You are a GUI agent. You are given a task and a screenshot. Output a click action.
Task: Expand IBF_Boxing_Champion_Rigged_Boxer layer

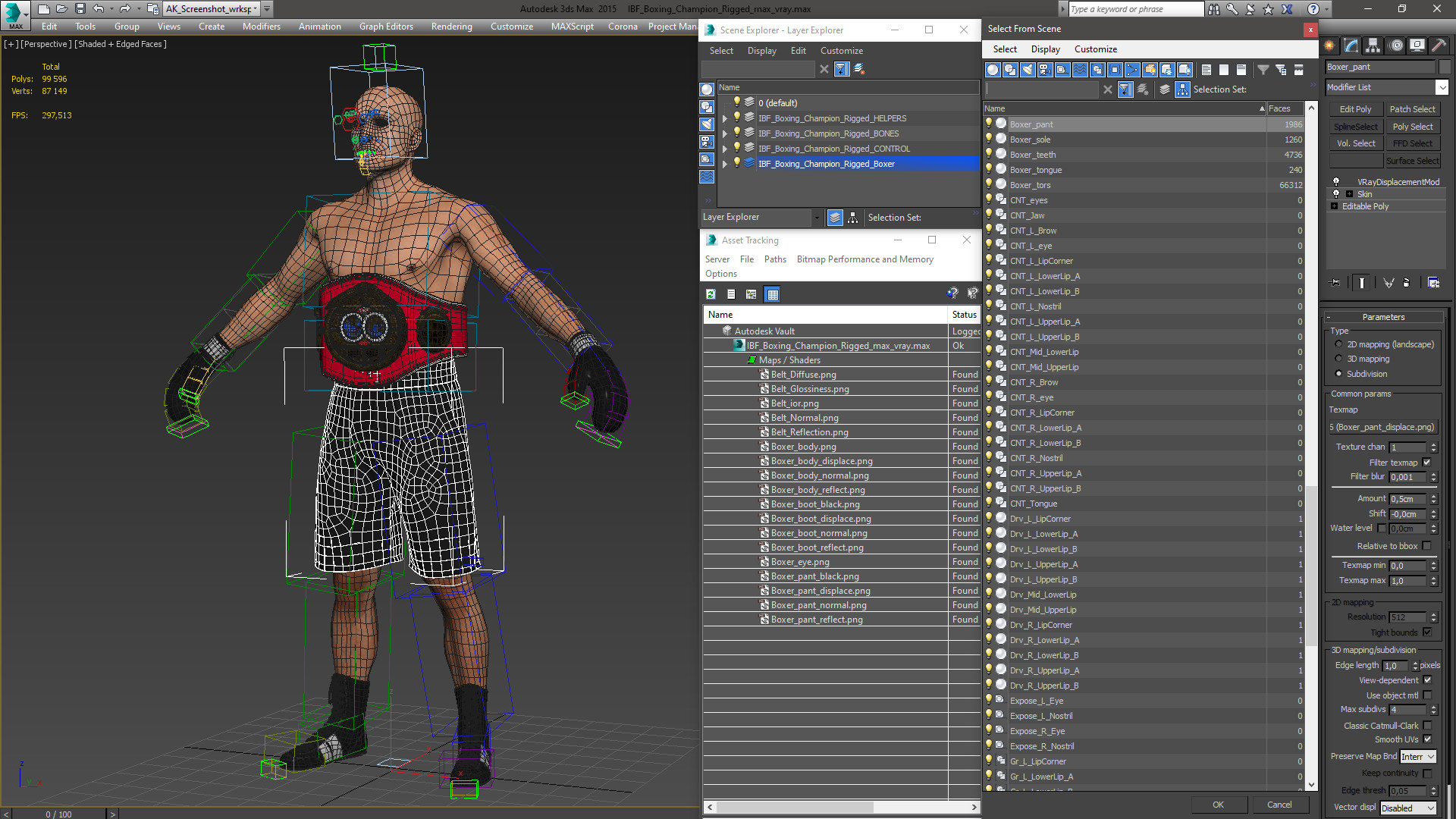tap(724, 164)
